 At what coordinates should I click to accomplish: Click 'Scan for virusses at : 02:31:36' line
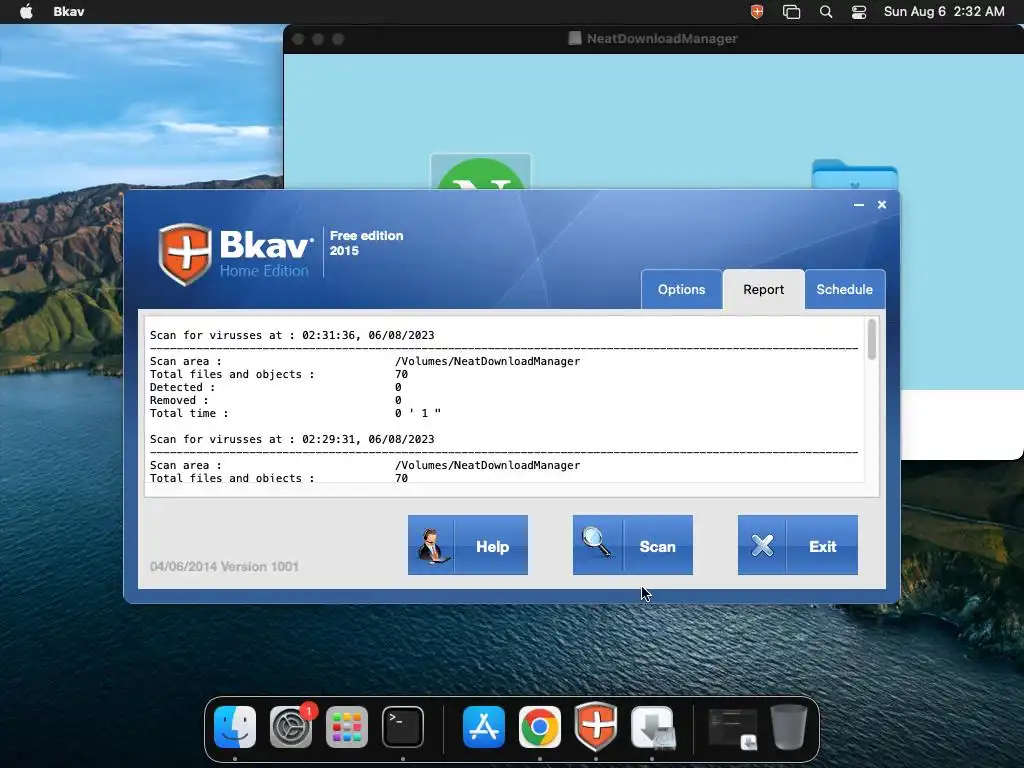coord(292,335)
